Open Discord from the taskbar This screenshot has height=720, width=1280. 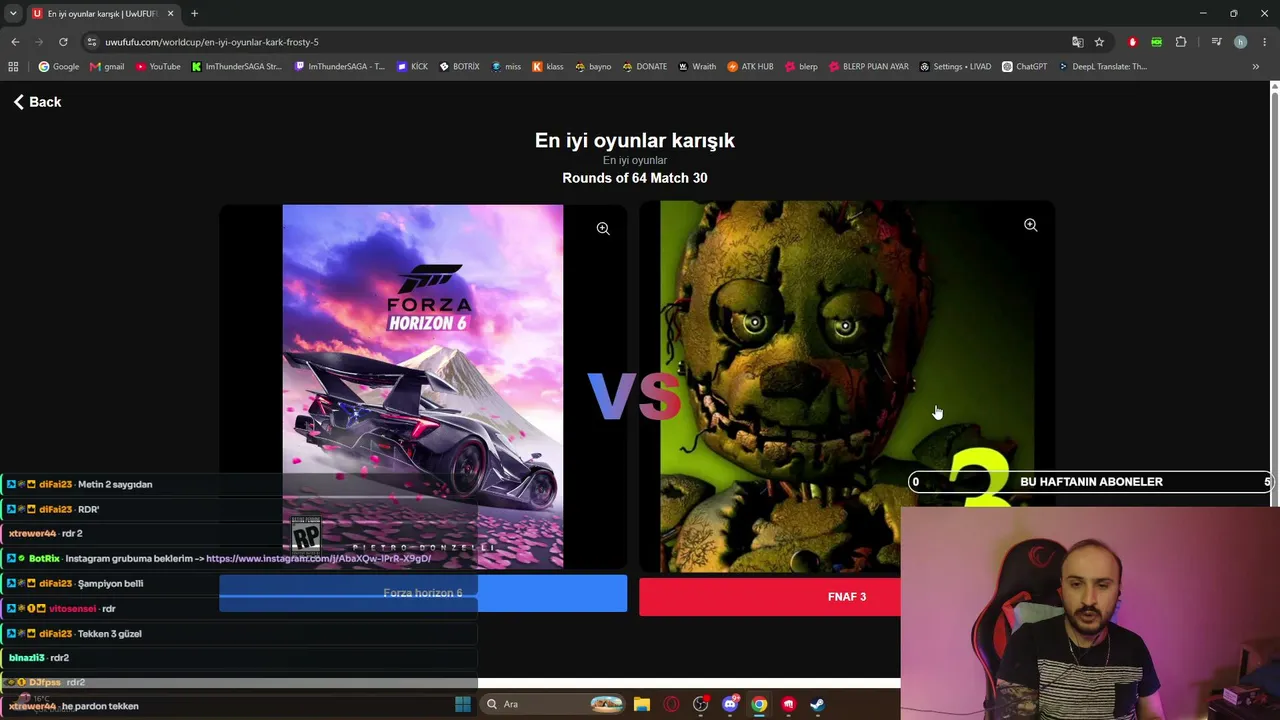click(x=730, y=704)
